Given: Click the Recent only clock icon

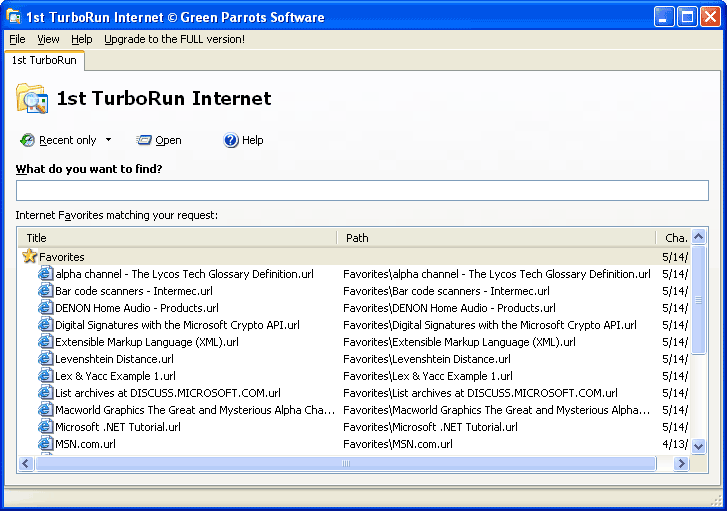Looking at the screenshot, I should pyautogui.click(x=27, y=140).
